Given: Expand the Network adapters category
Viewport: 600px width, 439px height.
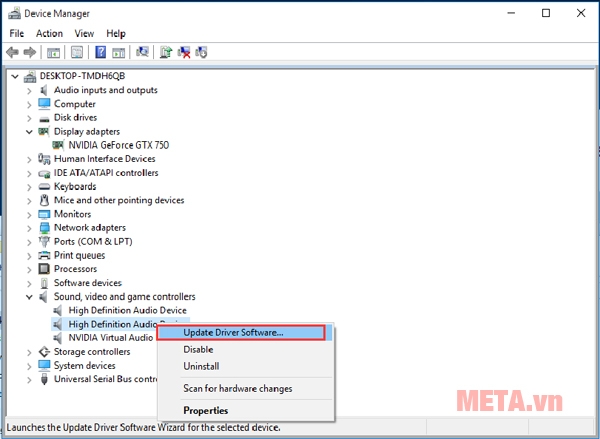Looking at the screenshot, I should pos(29,228).
